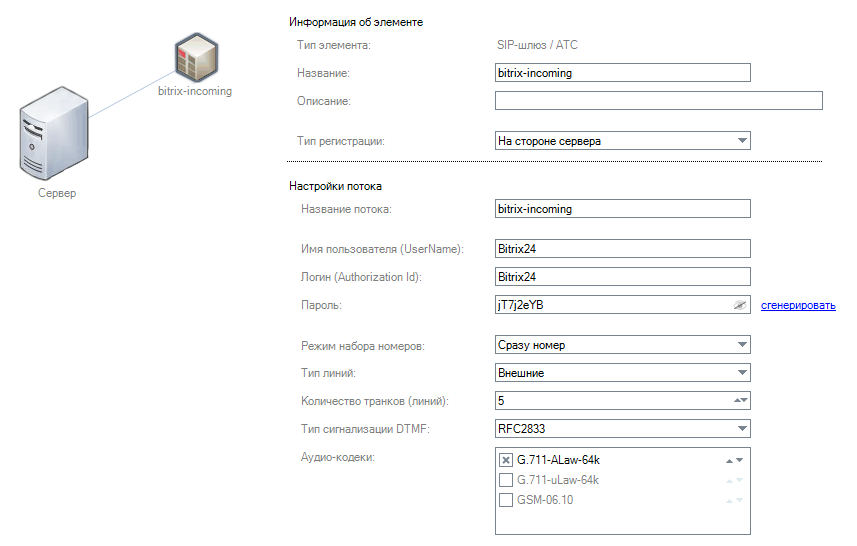Click priority arrows for G.711-uLaw-64k
Viewport: 857px width, 546px height.
[x=734, y=480]
